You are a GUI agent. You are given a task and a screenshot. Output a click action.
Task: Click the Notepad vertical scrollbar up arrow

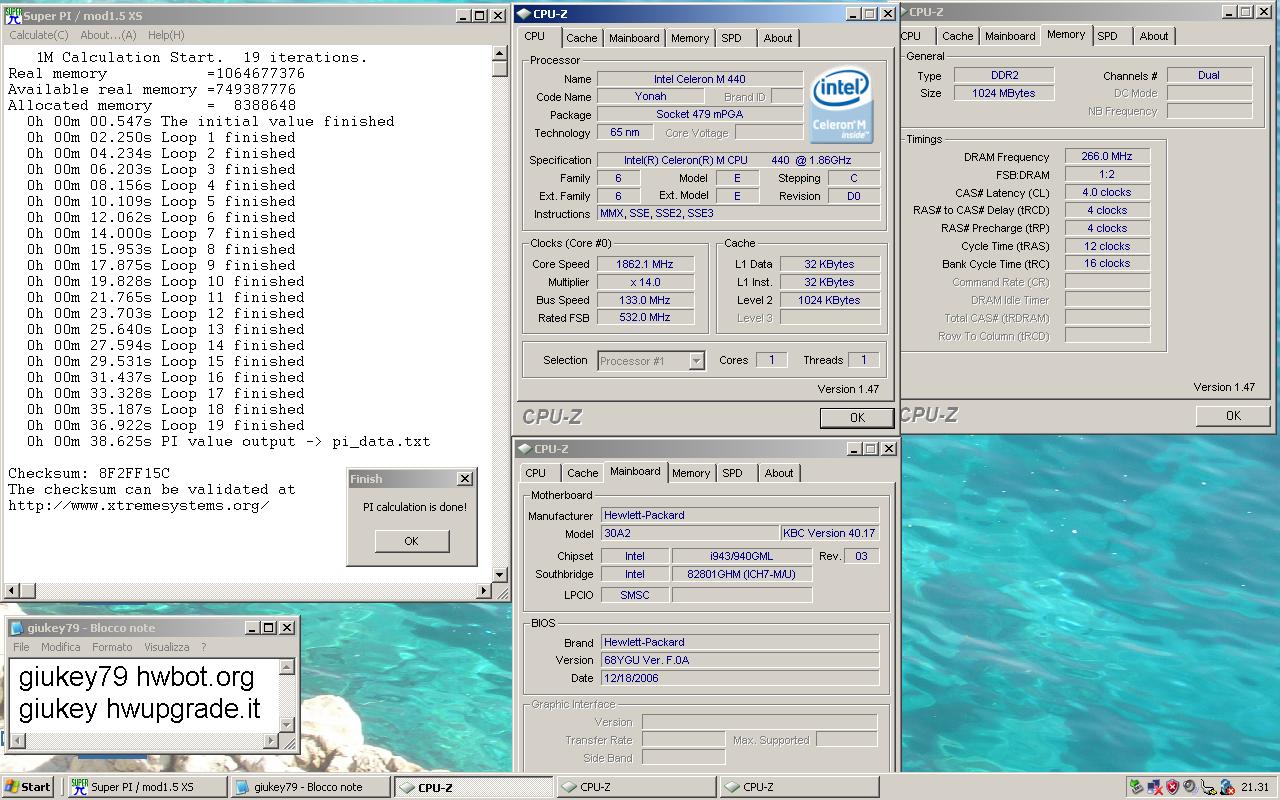pos(289,667)
